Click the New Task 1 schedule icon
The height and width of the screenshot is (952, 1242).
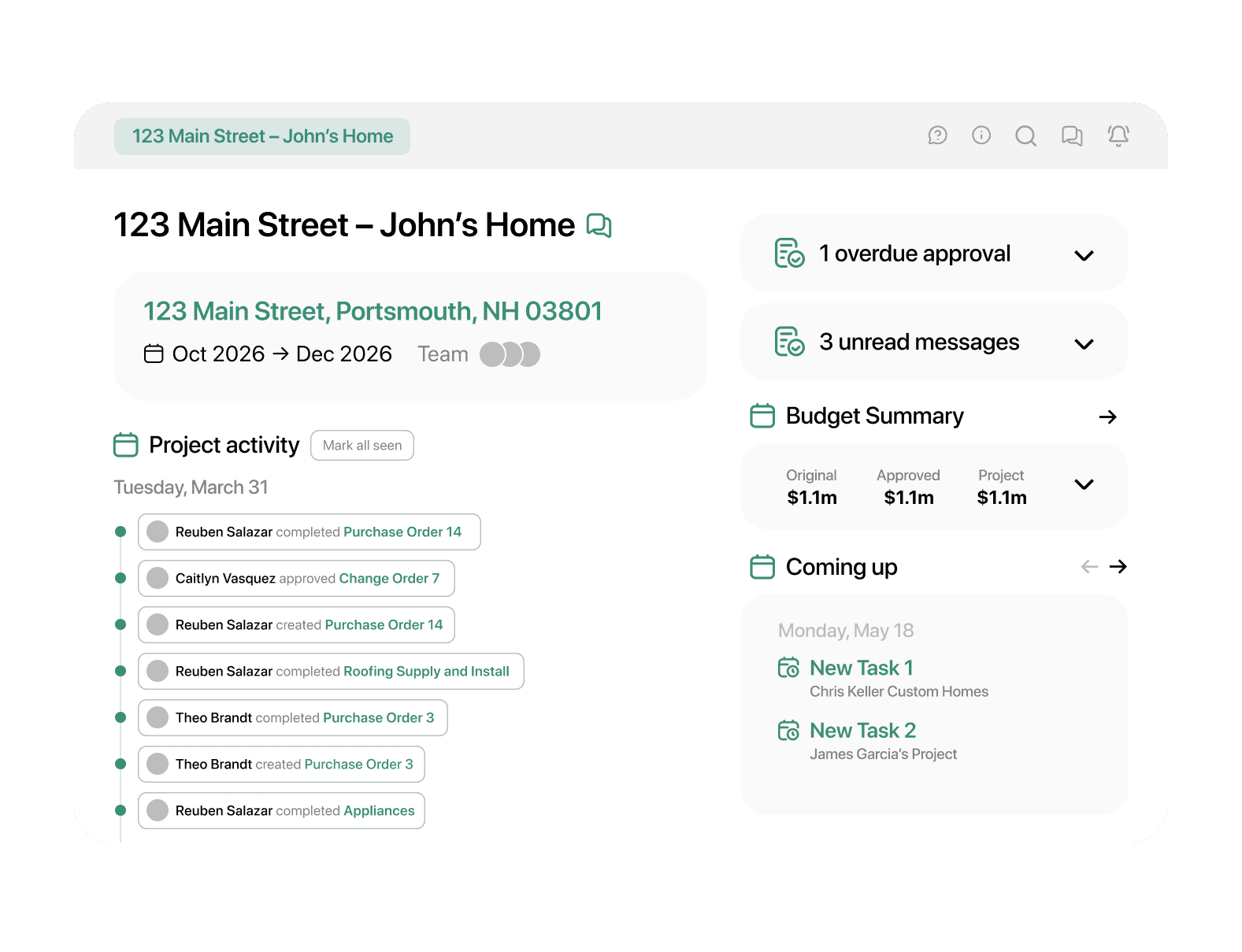[x=788, y=668]
